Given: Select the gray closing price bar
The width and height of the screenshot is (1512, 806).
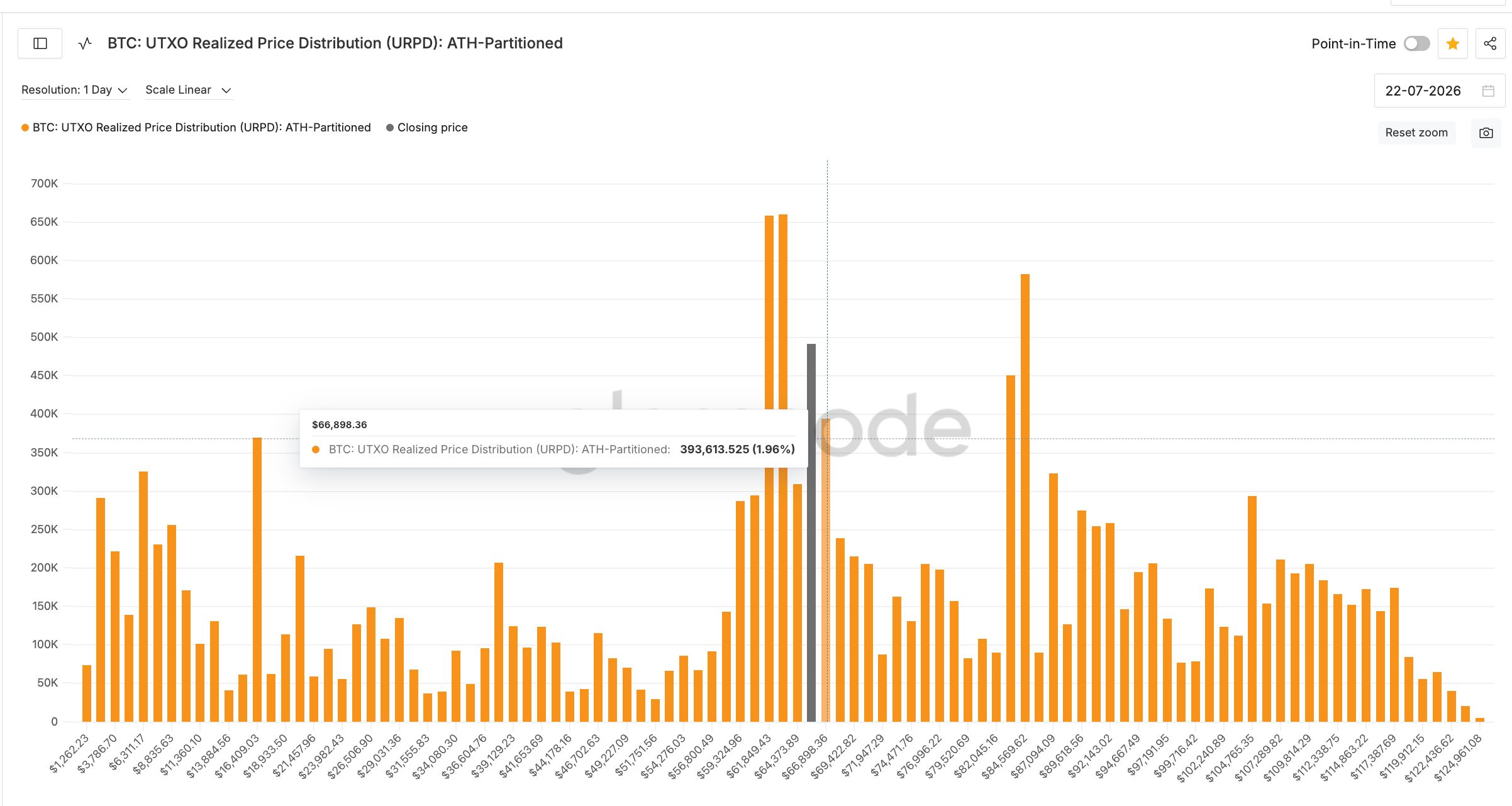Looking at the screenshot, I should click(811, 533).
